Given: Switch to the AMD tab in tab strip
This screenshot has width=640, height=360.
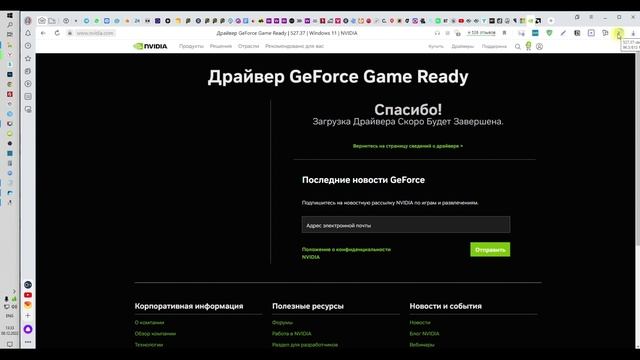Looking at the screenshot, I should (538, 20).
